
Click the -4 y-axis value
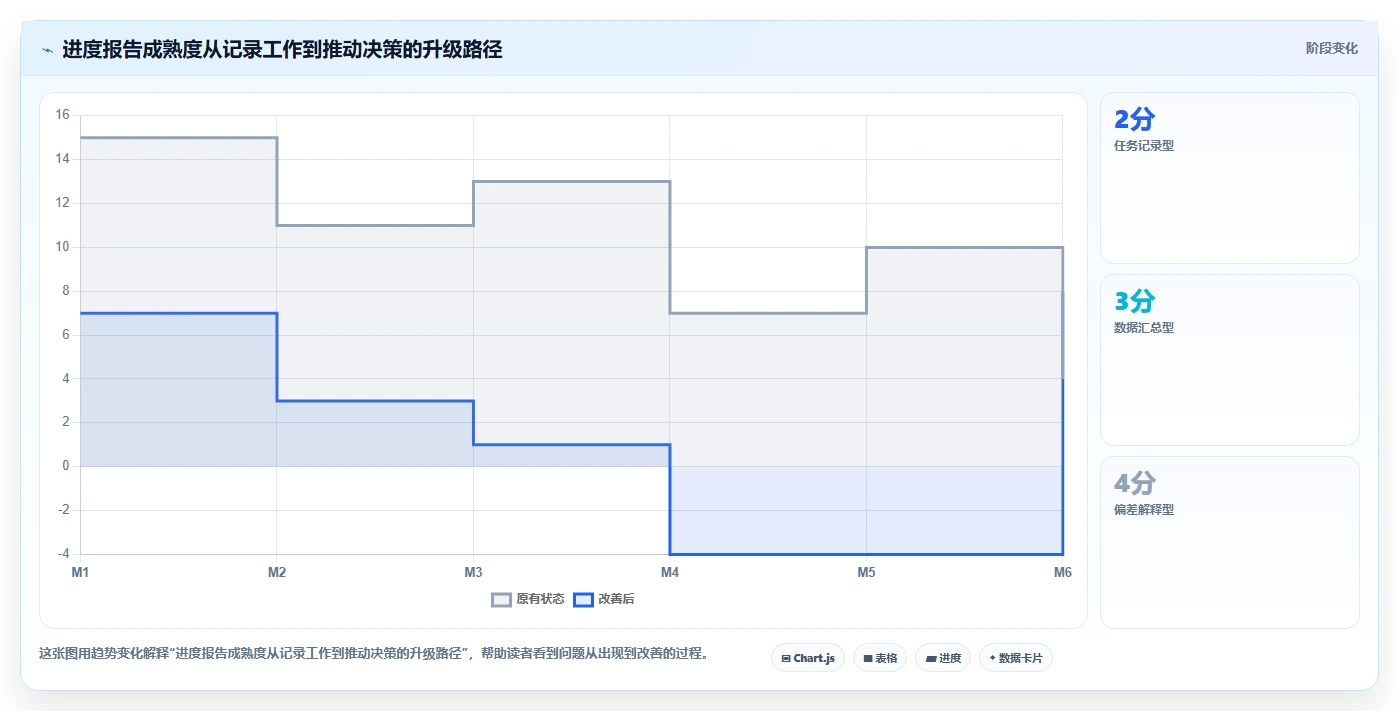tap(64, 554)
